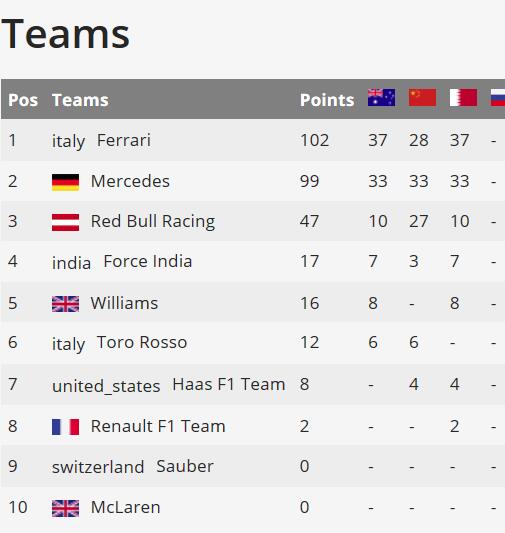Image resolution: width=505 pixels, height=533 pixels.
Task: Open the Ferrari team link
Action: pyautogui.click(x=124, y=140)
